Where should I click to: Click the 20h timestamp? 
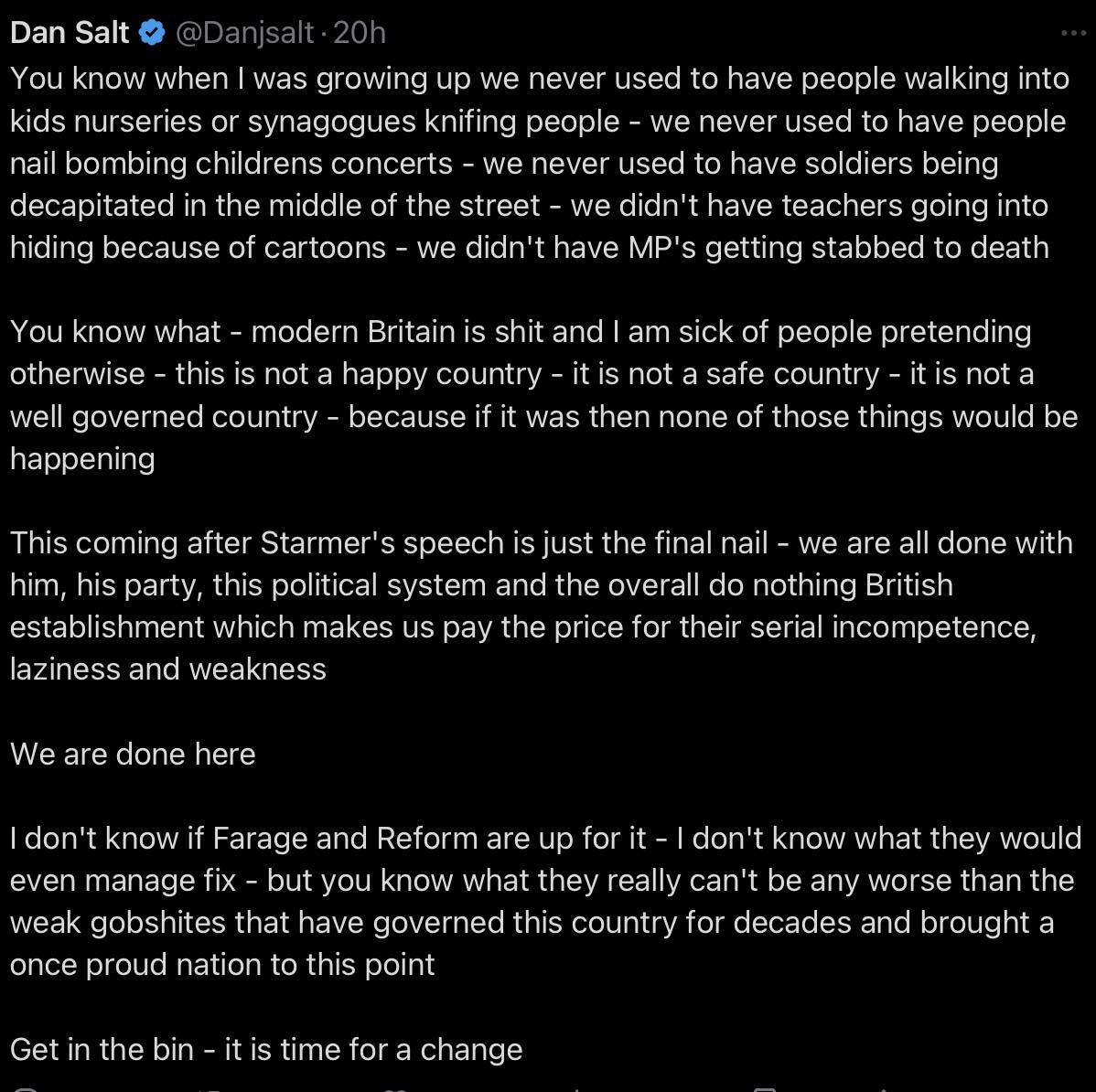click(x=359, y=34)
